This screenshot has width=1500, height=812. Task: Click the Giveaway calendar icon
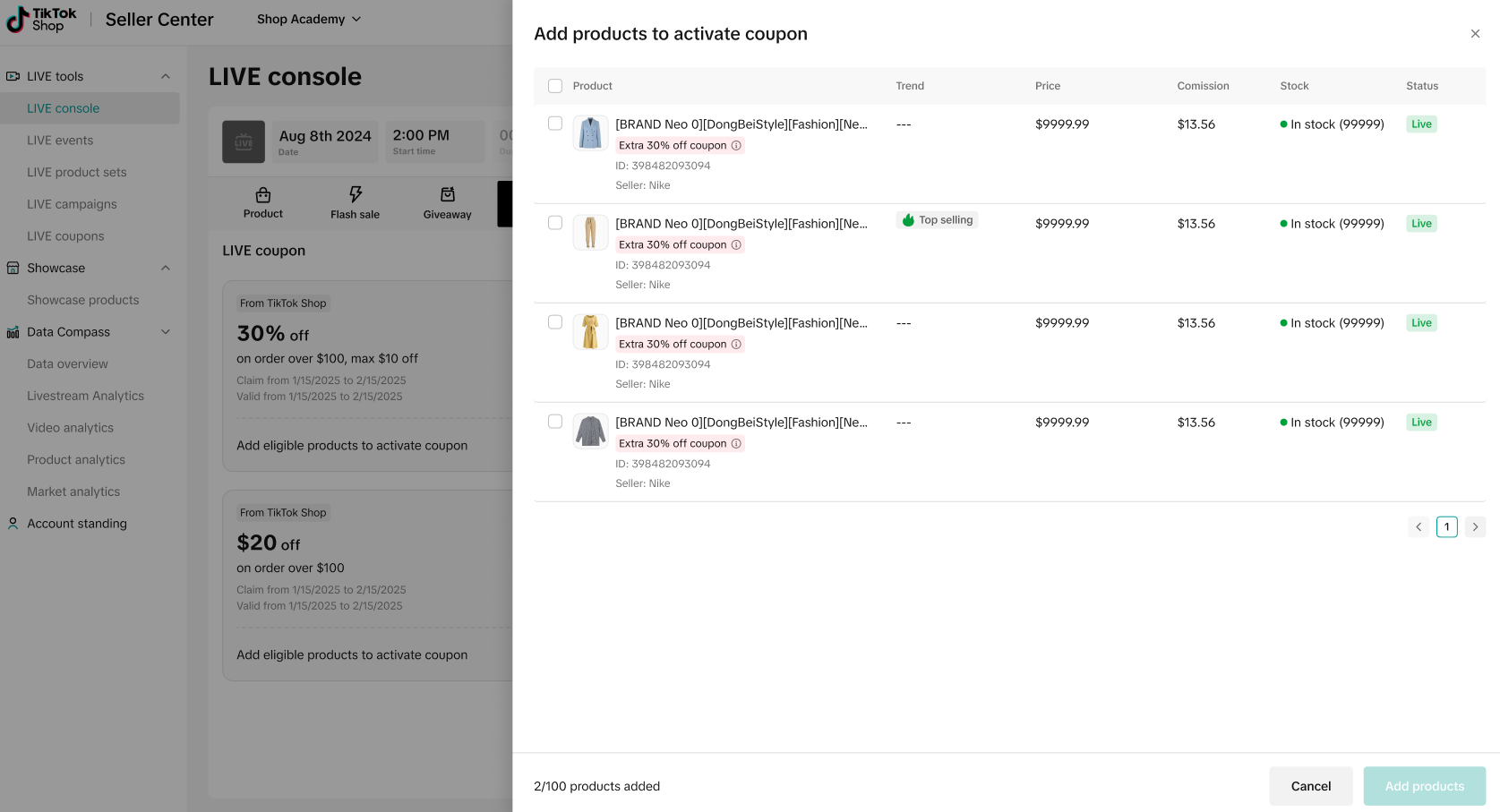(448, 194)
